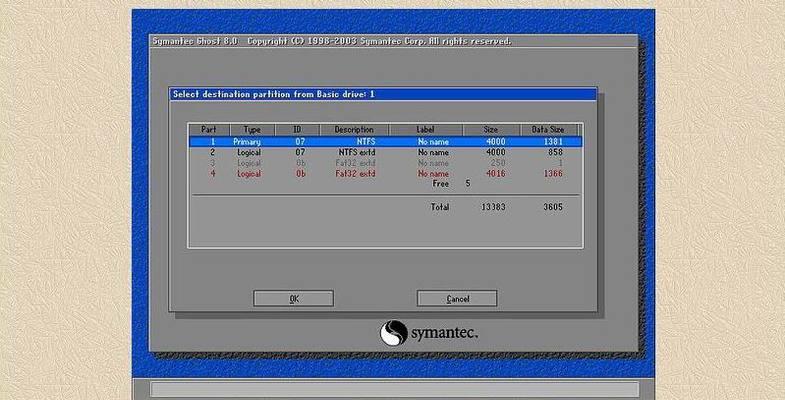Image resolution: width=785 pixels, height=400 pixels.
Task: Click Total size value 13383
Action: point(493,207)
